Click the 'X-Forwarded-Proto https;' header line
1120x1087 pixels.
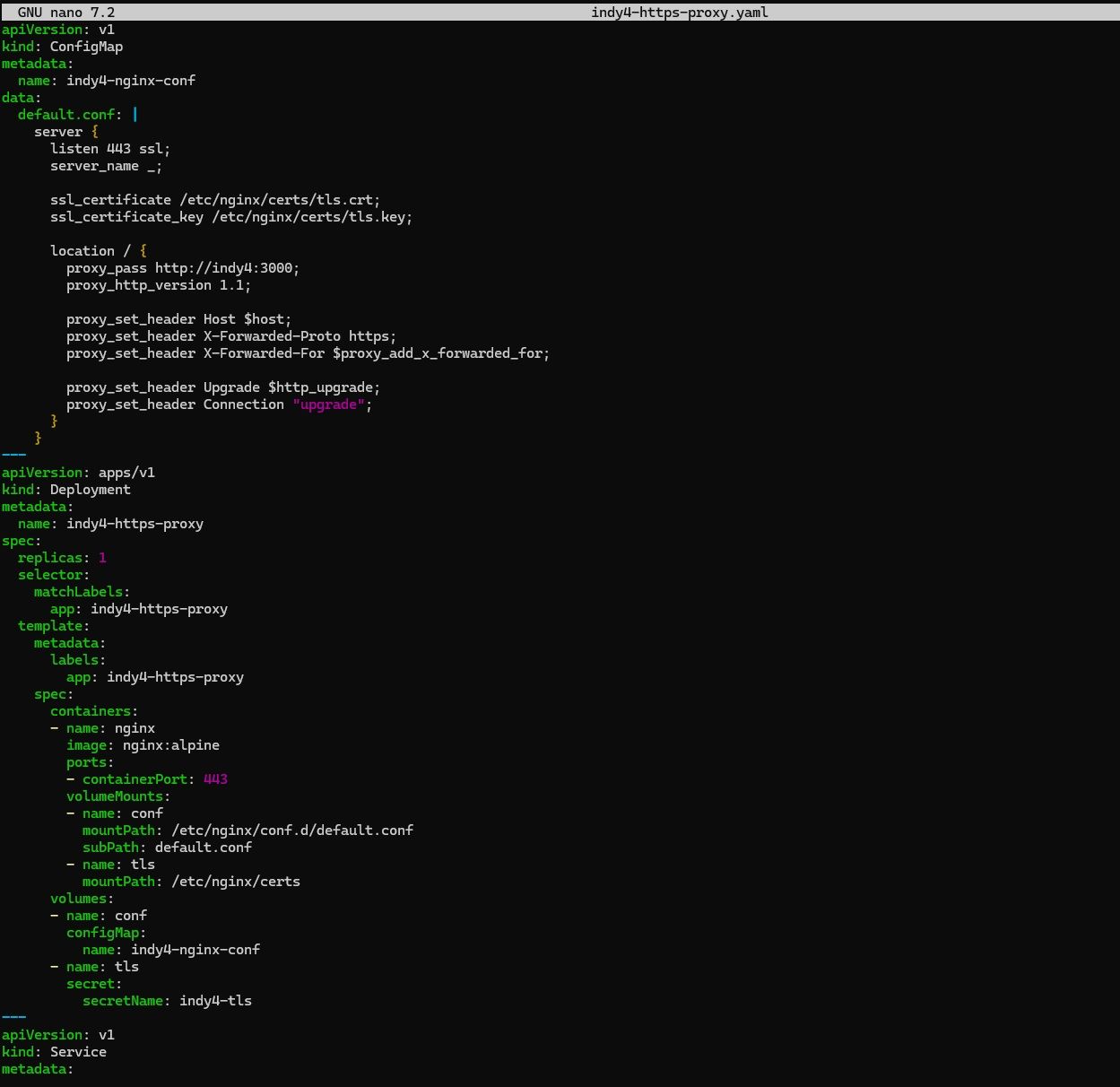[231, 336]
